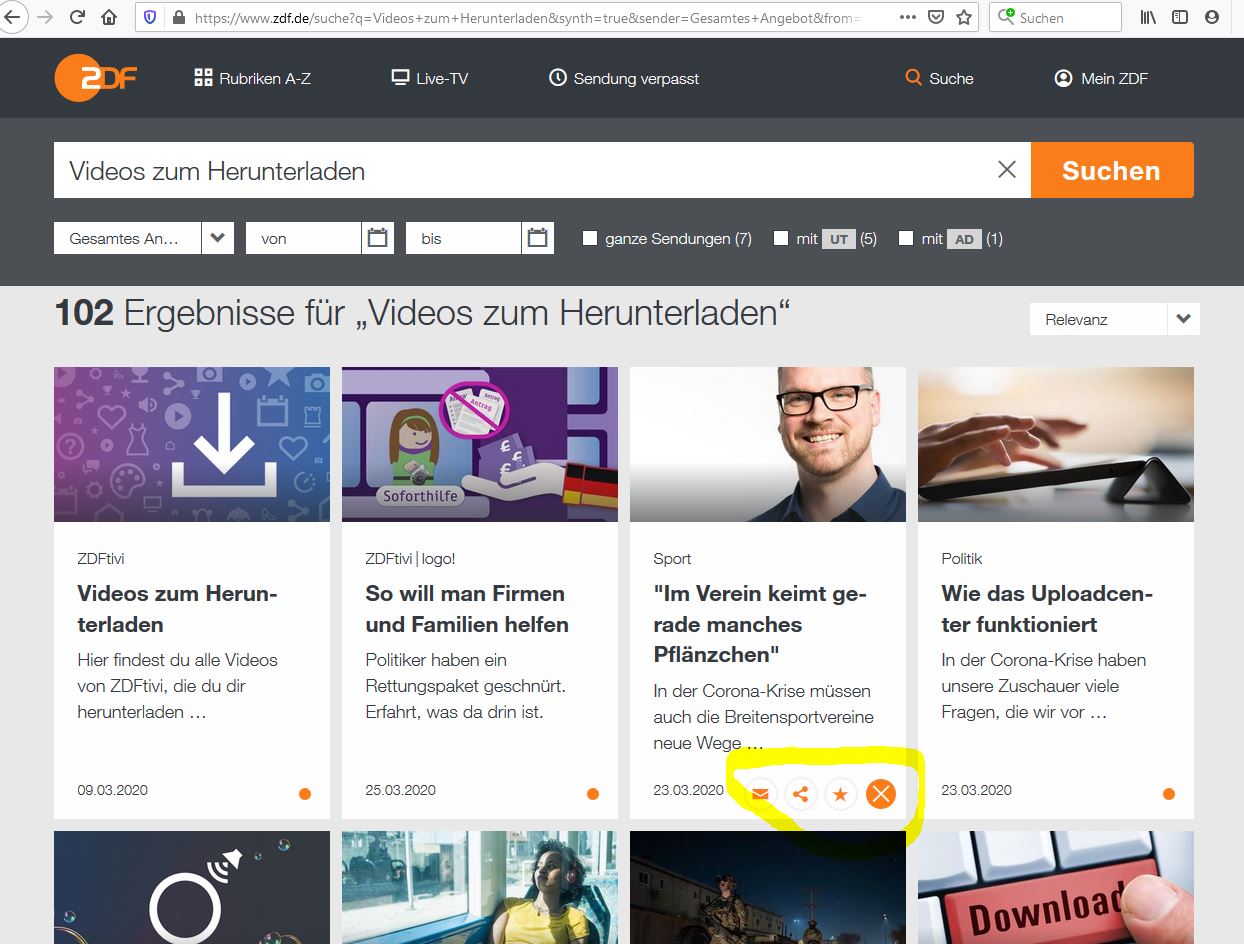Enable mit UT subtitles checkbox
Screen dimensions: 1244x944
[781, 238]
